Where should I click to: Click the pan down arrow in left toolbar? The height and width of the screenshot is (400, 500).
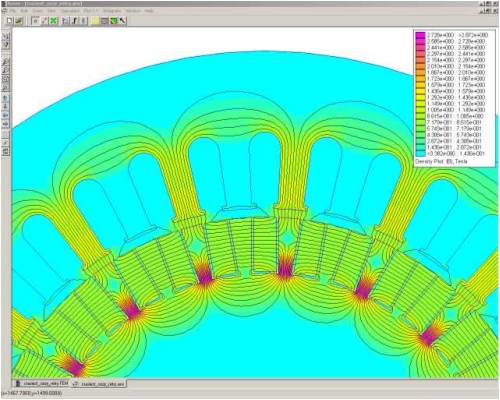6,107
